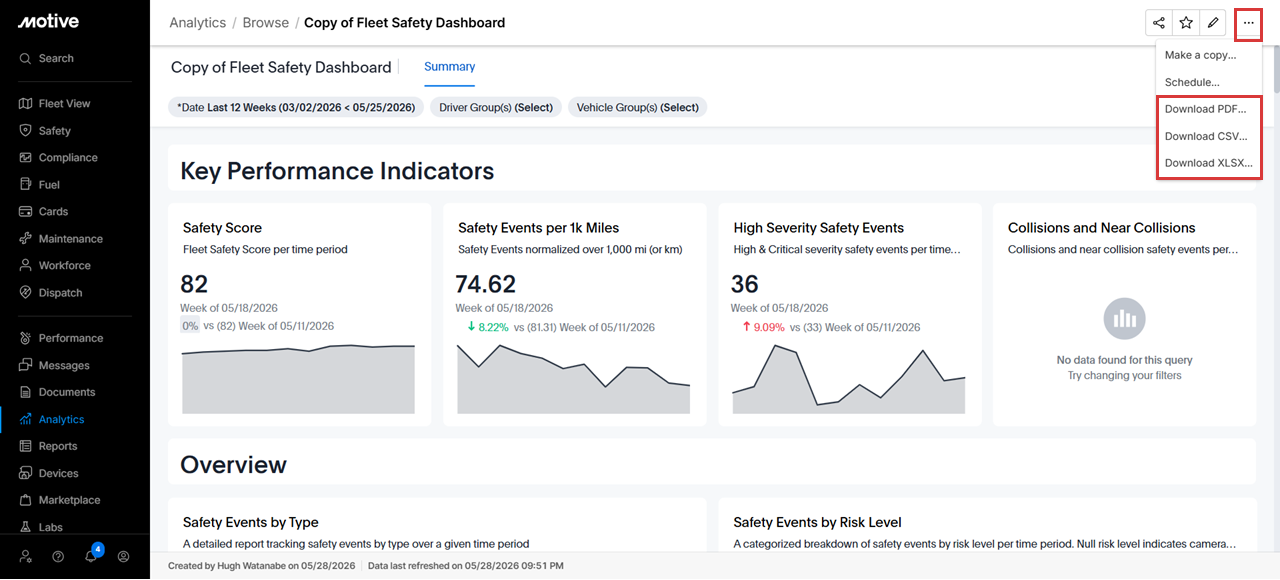Viewport: 1280px width, 580px height.
Task: Select Download CSV option
Action: point(1206,136)
